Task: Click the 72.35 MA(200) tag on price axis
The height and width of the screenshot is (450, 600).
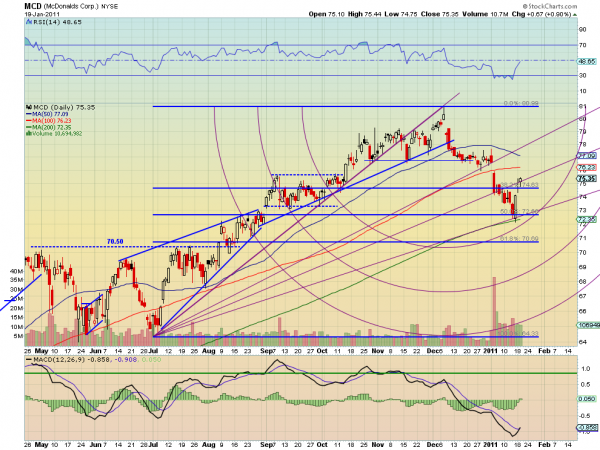Action: [586, 220]
